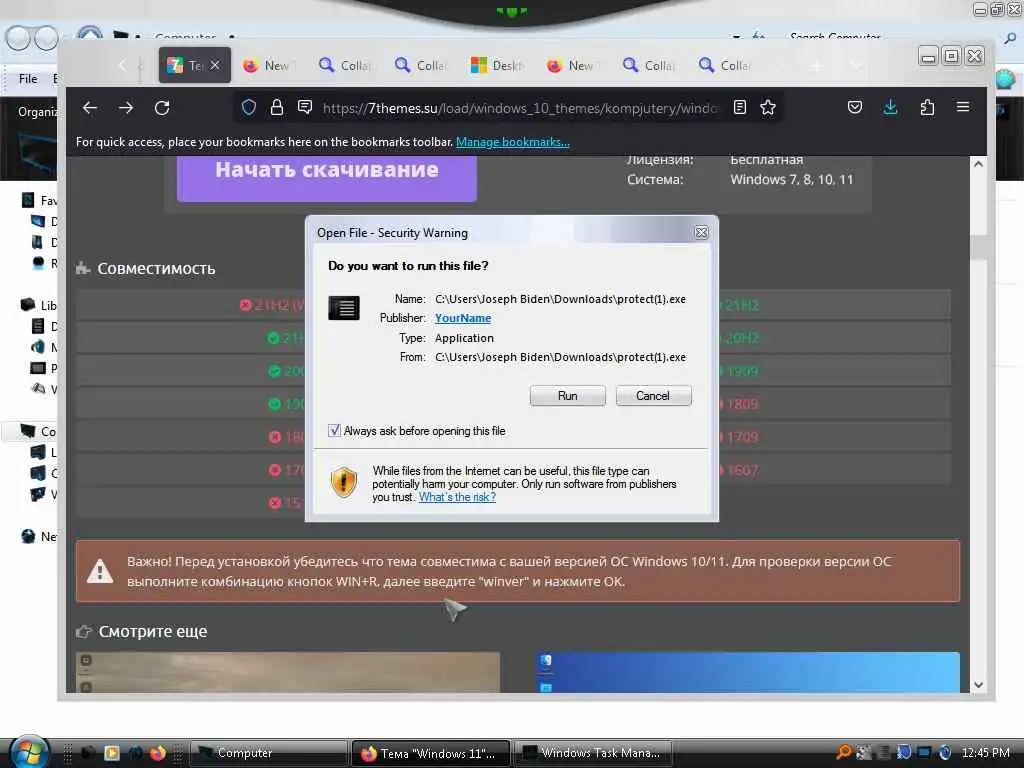The image size is (1024, 768).
Task: Click Cancel in Security Warning dialog
Action: (653, 396)
